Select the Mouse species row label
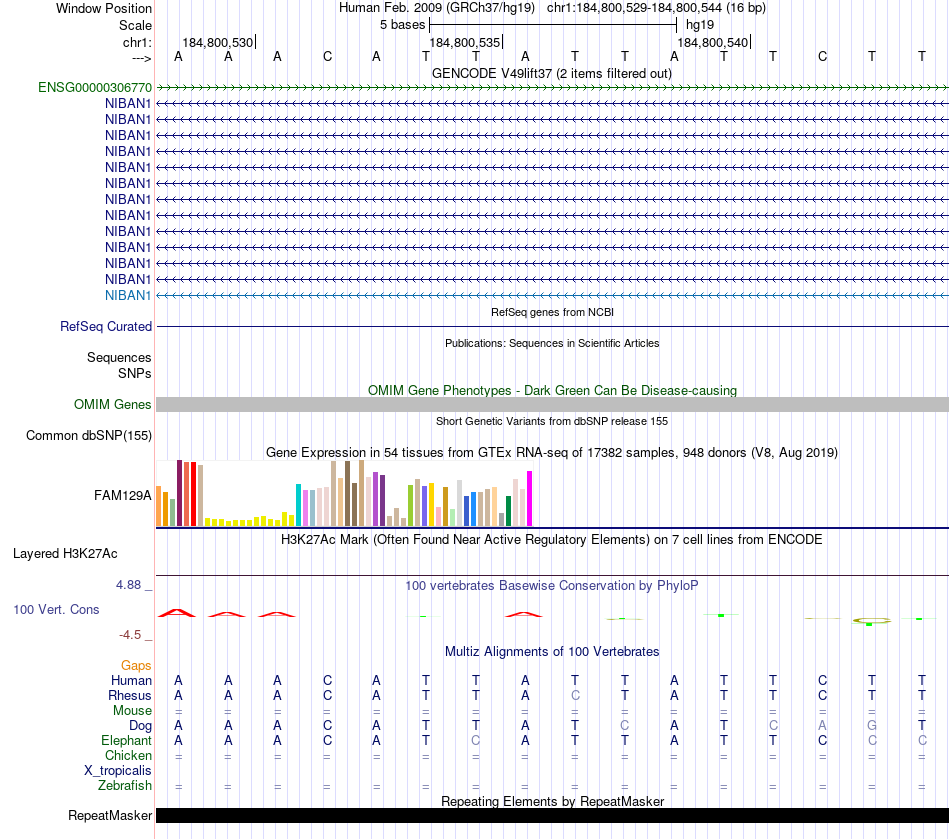Viewport: 950px width, 839px height. (x=132, y=711)
